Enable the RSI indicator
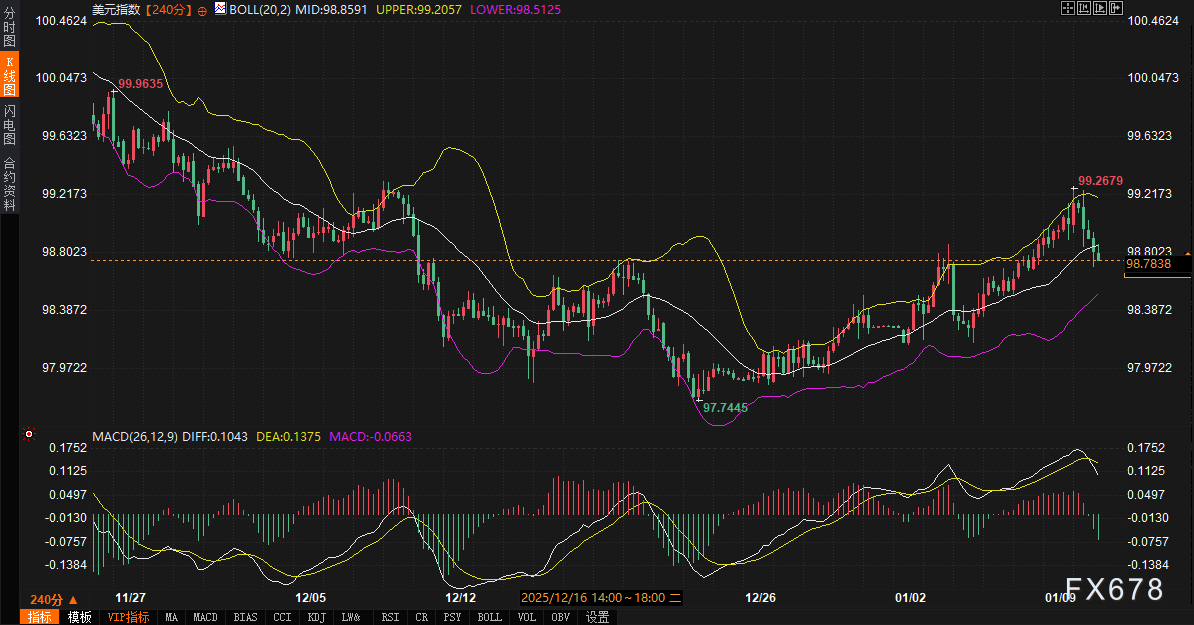The width and height of the screenshot is (1194, 625). (390, 617)
